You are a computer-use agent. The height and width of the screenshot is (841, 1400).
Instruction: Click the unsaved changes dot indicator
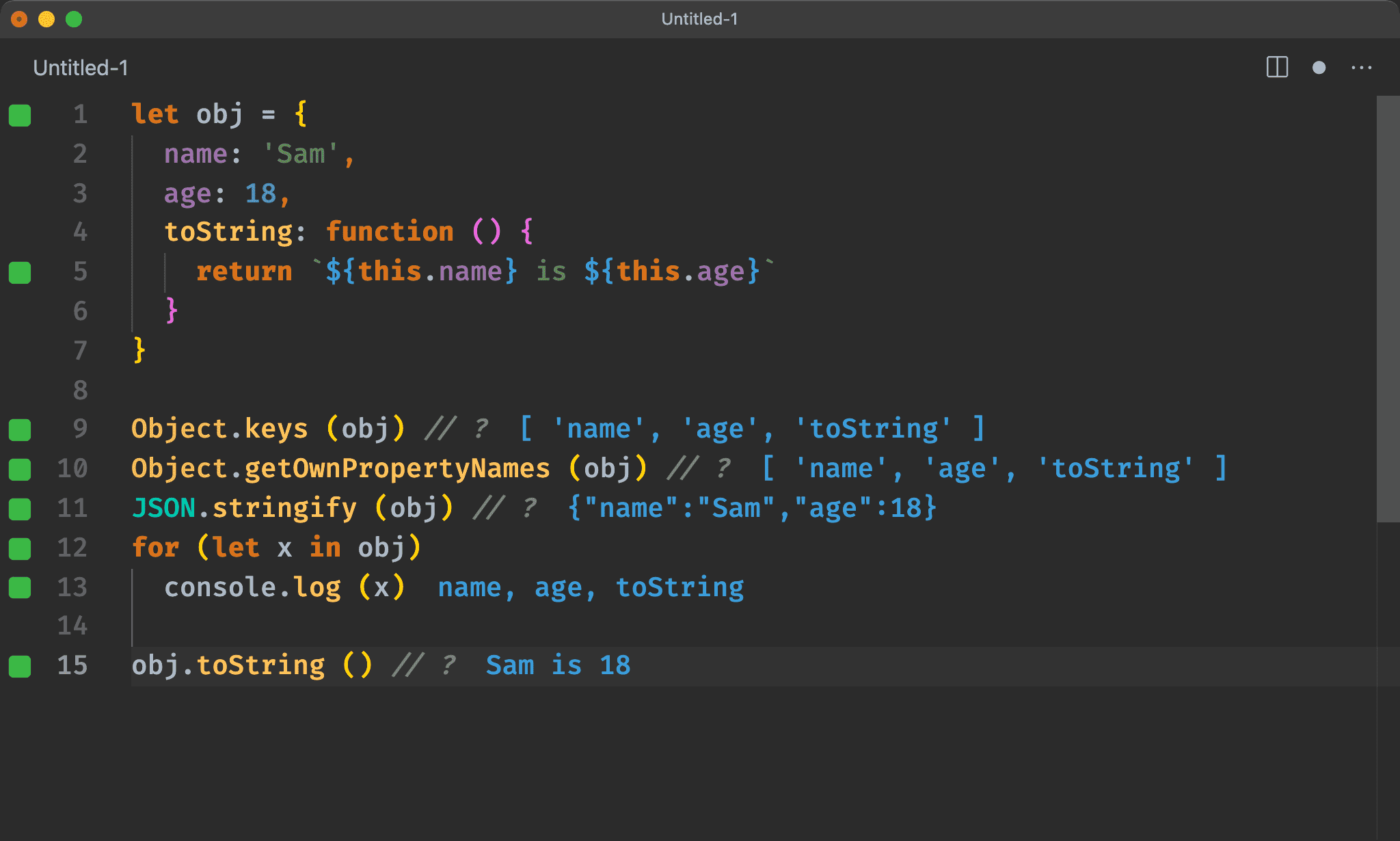[1319, 68]
